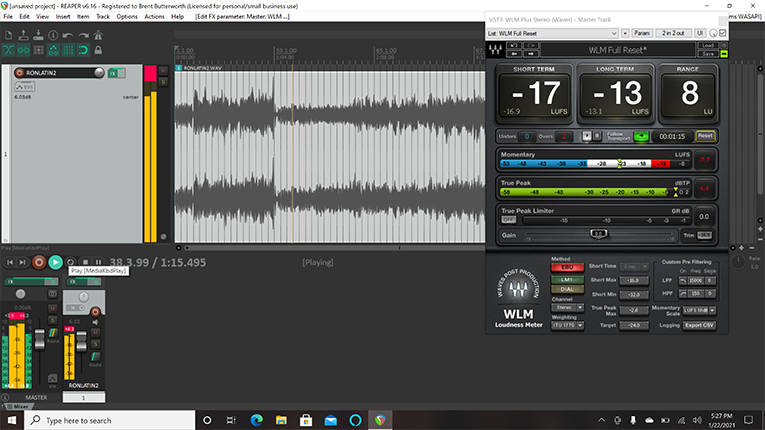The width and height of the screenshot is (765, 430).
Task: Open Windows Start menu
Action: pos(12,420)
